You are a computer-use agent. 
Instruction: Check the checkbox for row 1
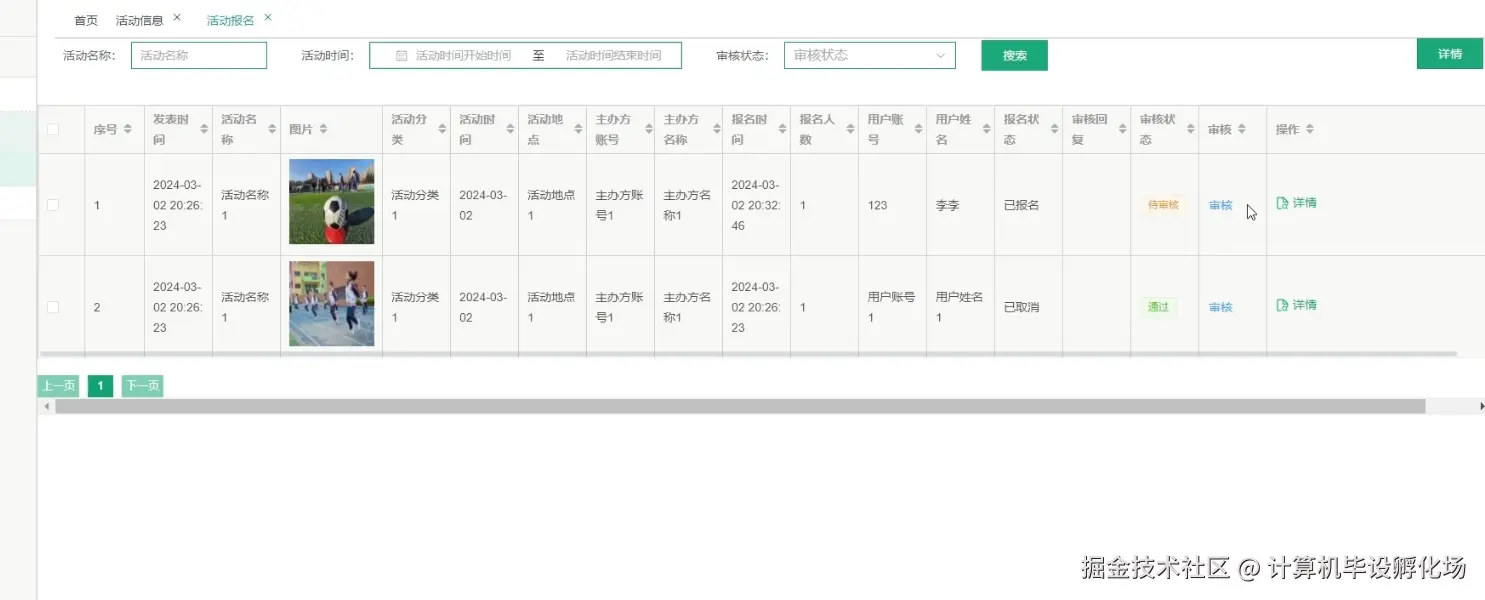coord(53,205)
